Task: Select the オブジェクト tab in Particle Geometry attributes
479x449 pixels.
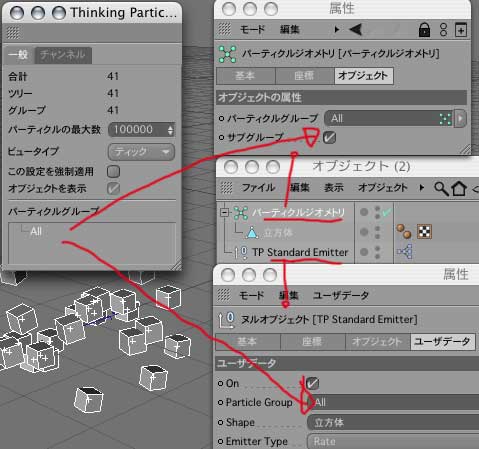Action: pyautogui.click(x=363, y=76)
